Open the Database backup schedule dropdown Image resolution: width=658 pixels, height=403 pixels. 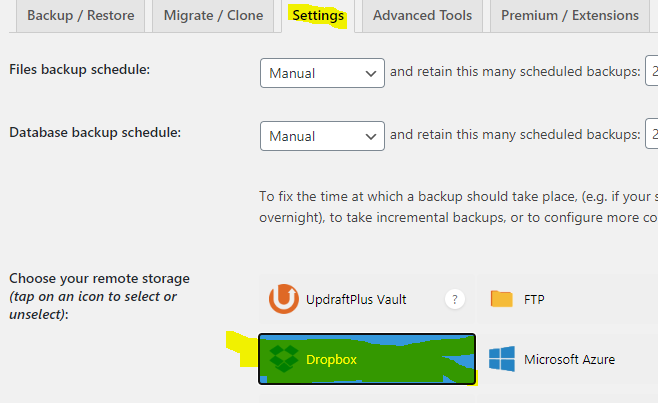322,136
